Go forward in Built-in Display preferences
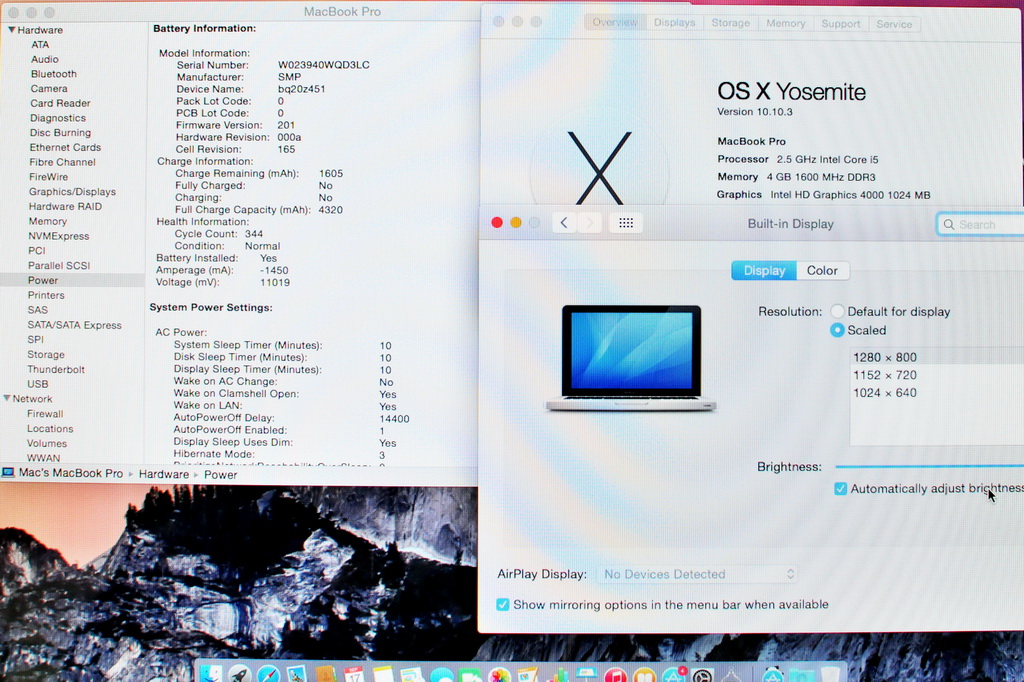 [590, 223]
